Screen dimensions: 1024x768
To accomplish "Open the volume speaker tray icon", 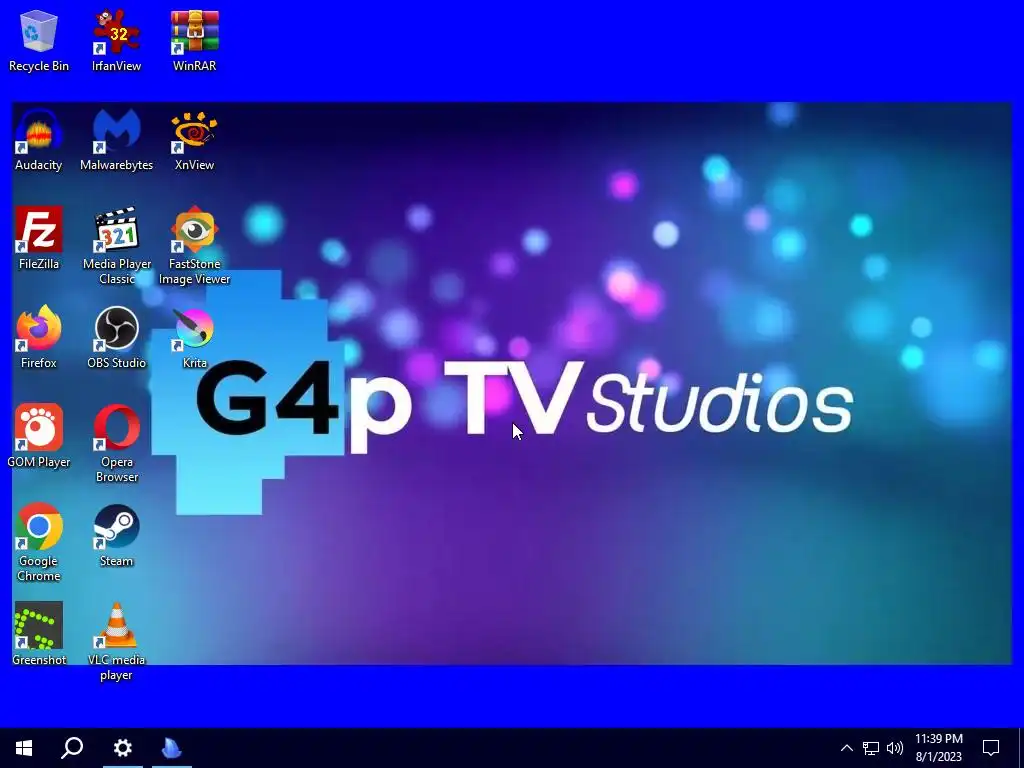I will coord(895,748).
